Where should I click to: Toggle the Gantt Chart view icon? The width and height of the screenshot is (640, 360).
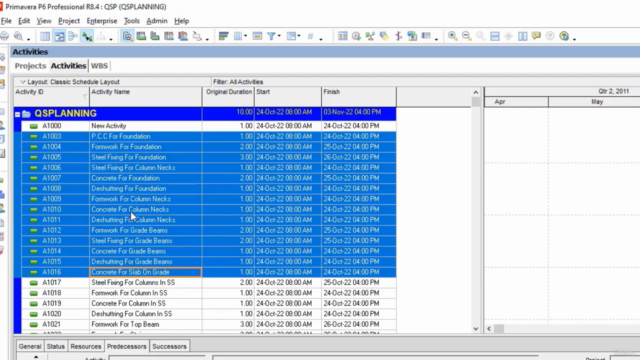coord(59,36)
